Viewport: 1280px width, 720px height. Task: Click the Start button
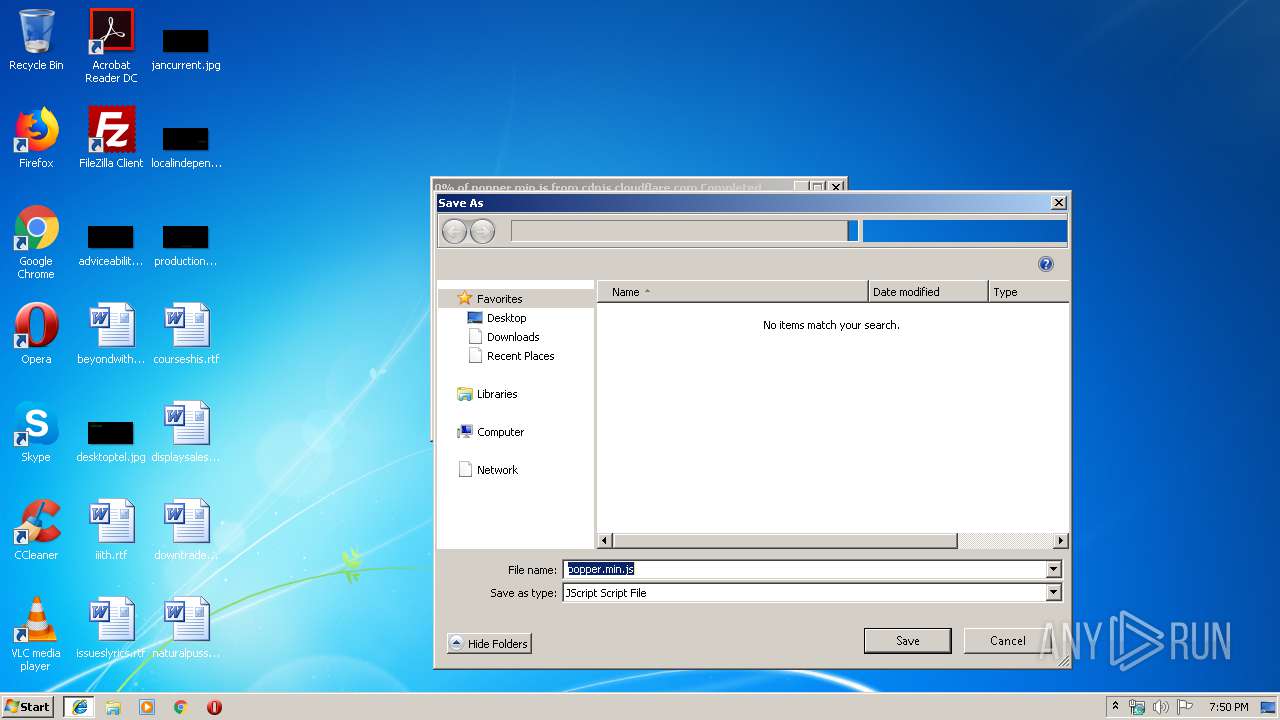(x=28, y=707)
